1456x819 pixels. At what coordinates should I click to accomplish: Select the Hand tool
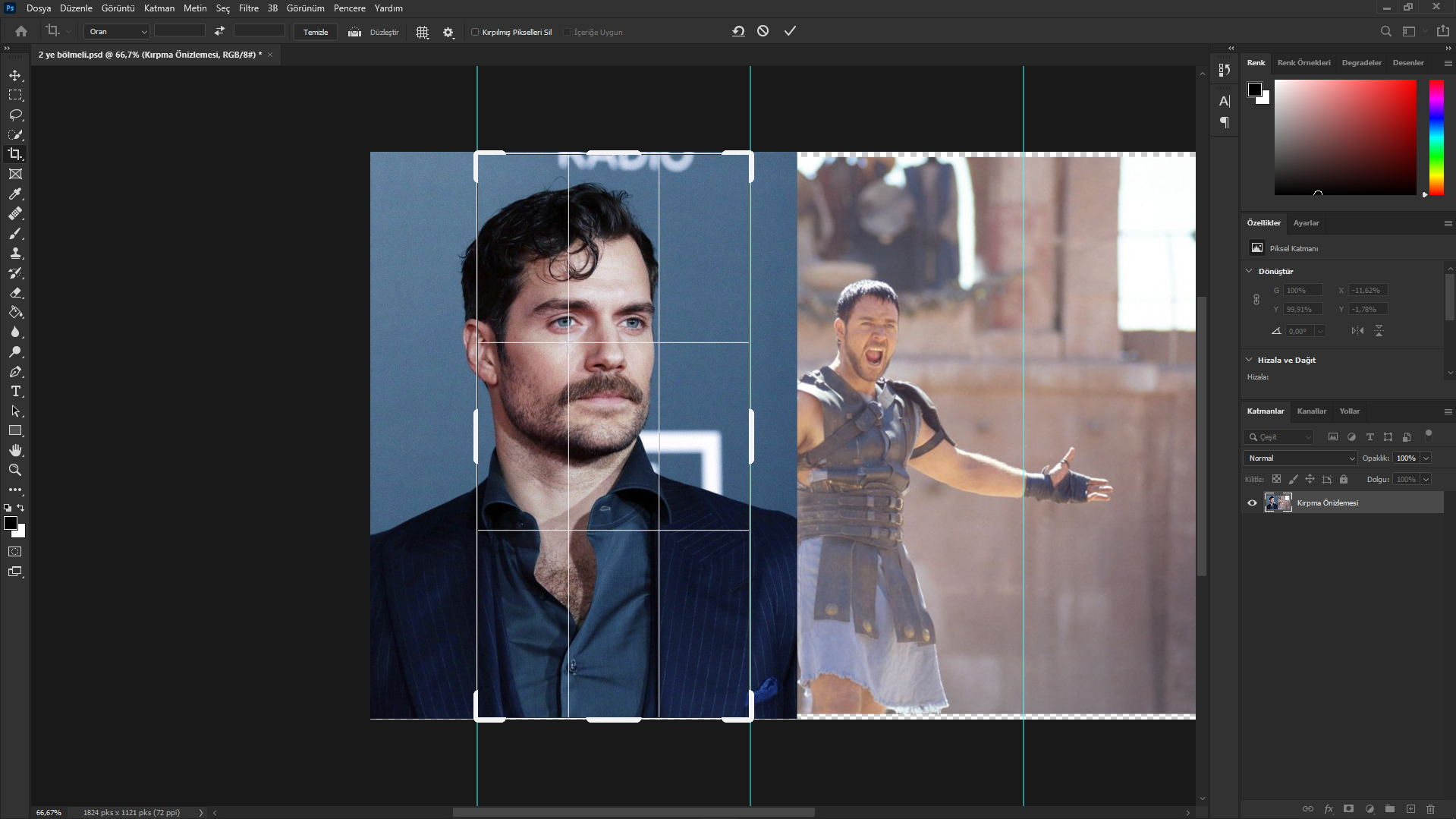[15, 451]
